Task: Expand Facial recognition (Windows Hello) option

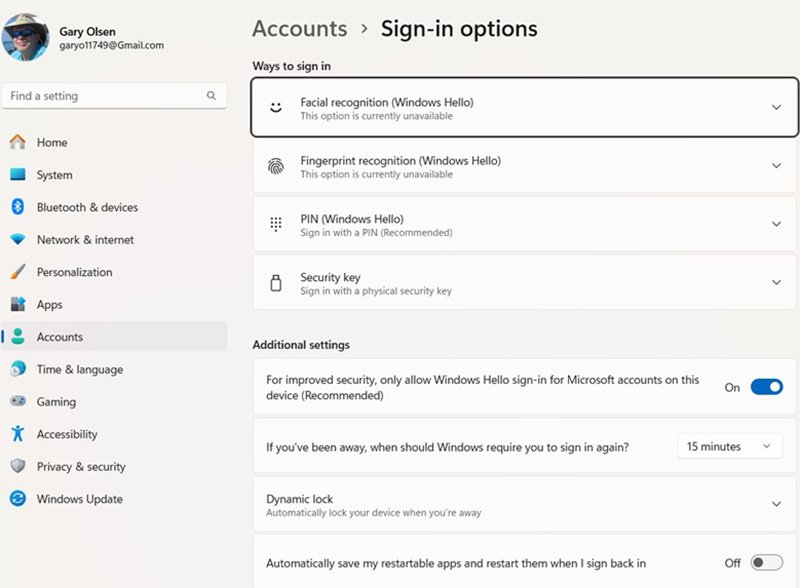Action: [x=525, y=107]
